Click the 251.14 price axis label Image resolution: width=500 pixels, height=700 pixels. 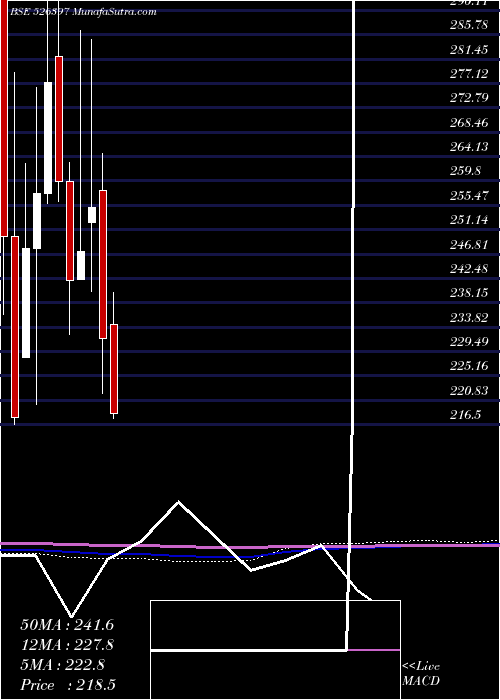469,220
